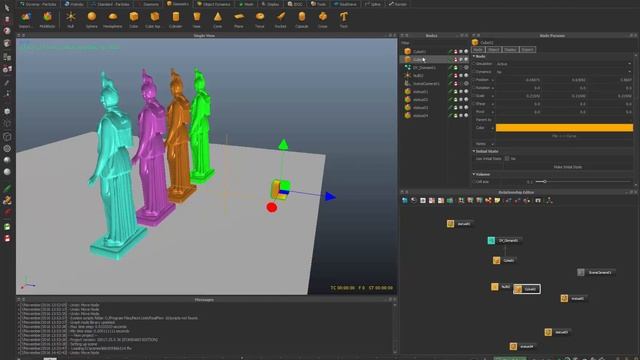Click the green Y-axis arrow of the gizmo
The image size is (640, 360).
pyautogui.click(x=283, y=144)
